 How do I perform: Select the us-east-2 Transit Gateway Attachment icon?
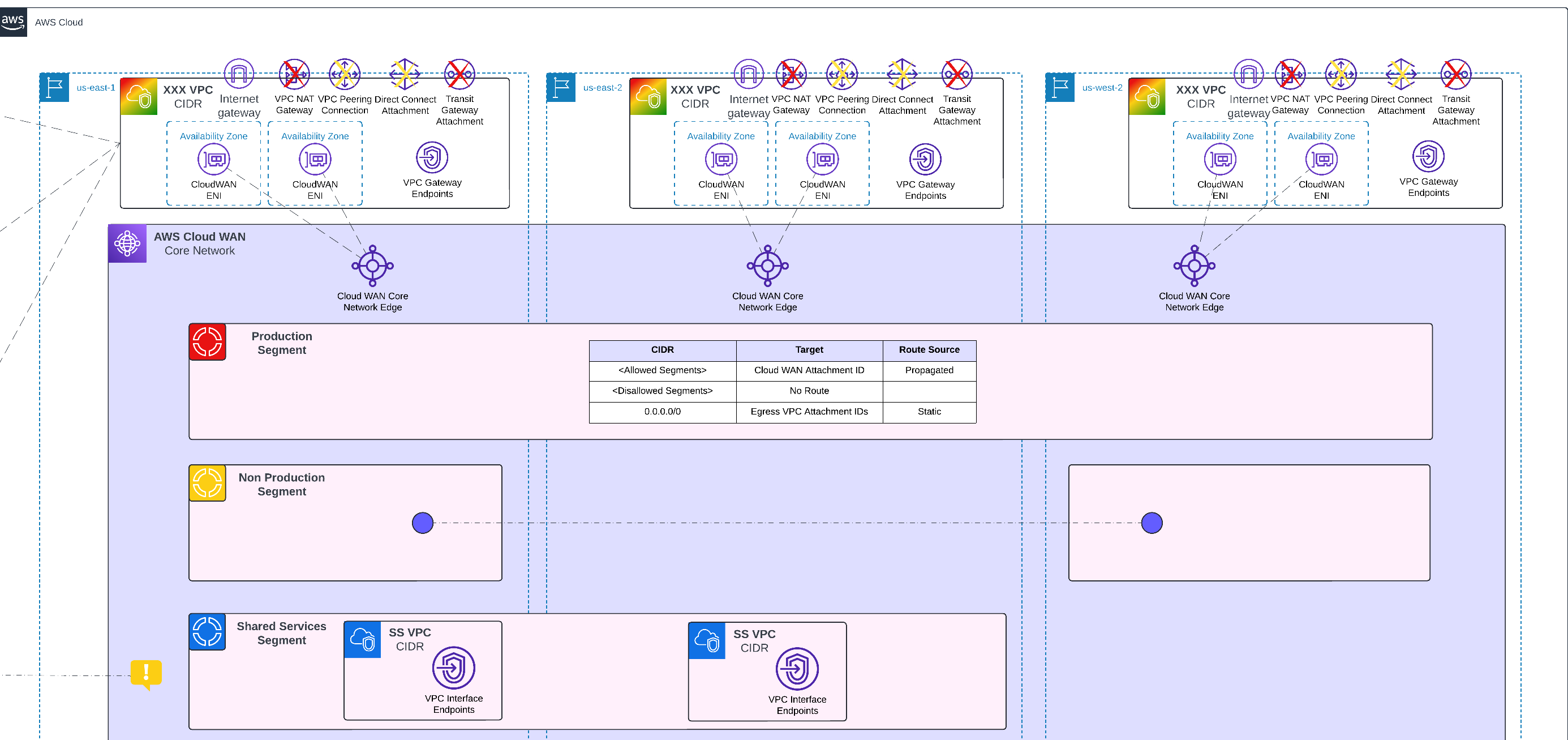point(957,74)
